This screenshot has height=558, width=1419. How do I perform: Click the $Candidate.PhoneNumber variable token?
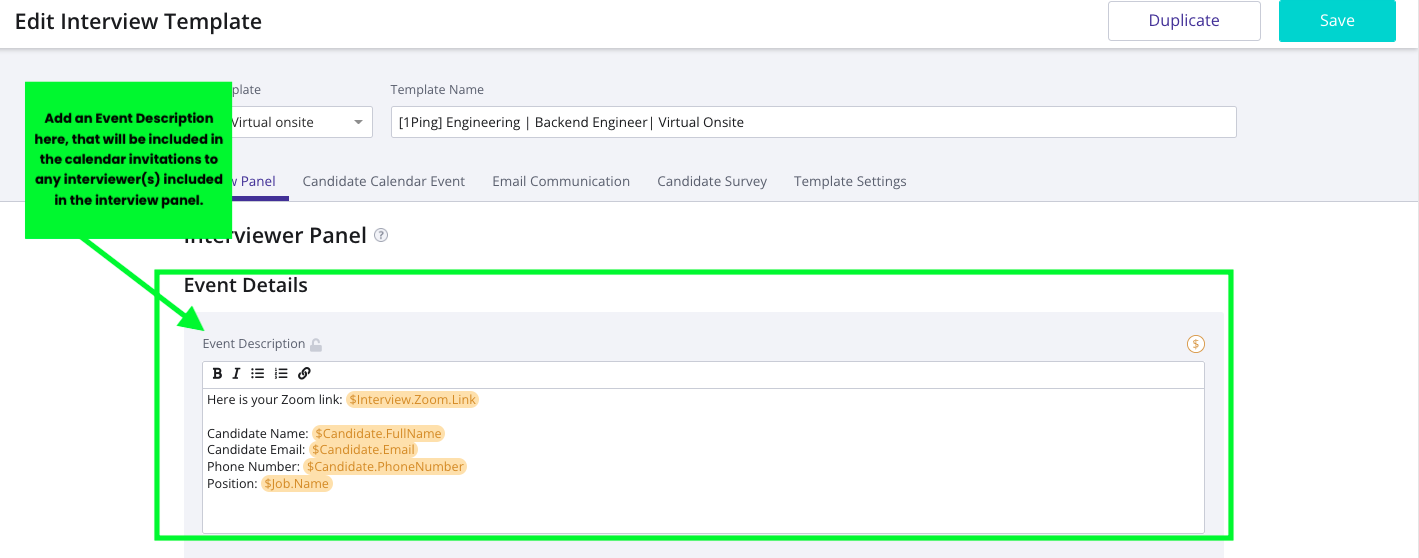click(x=385, y=467)
